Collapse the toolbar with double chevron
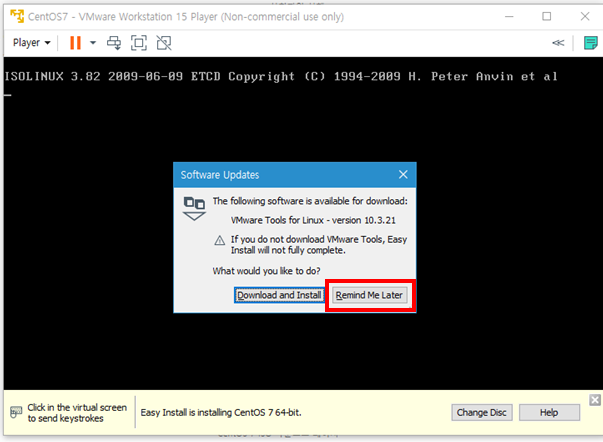 [558, 43]
